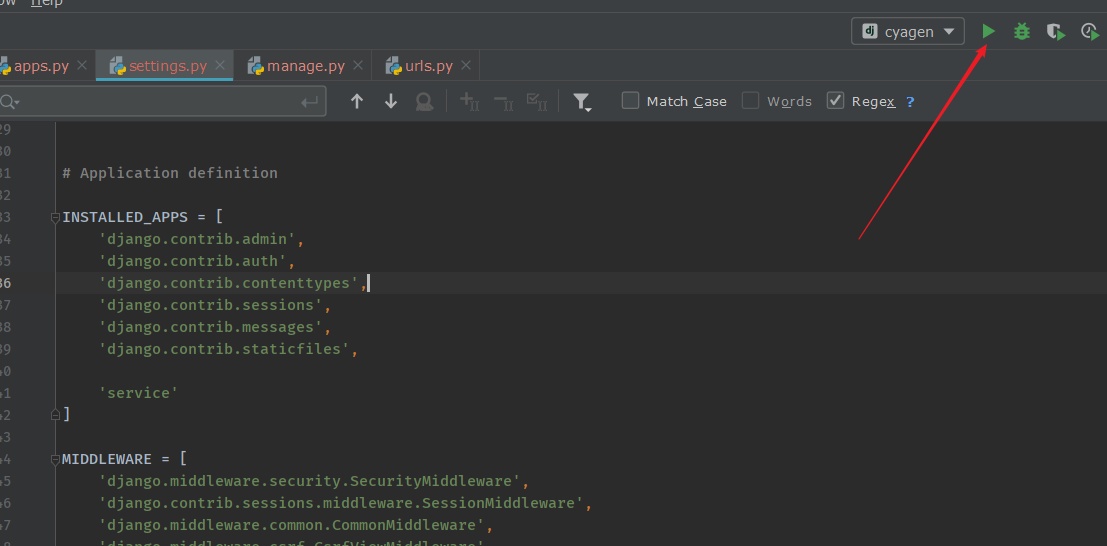Close the manage.py tab

point(358,66)
